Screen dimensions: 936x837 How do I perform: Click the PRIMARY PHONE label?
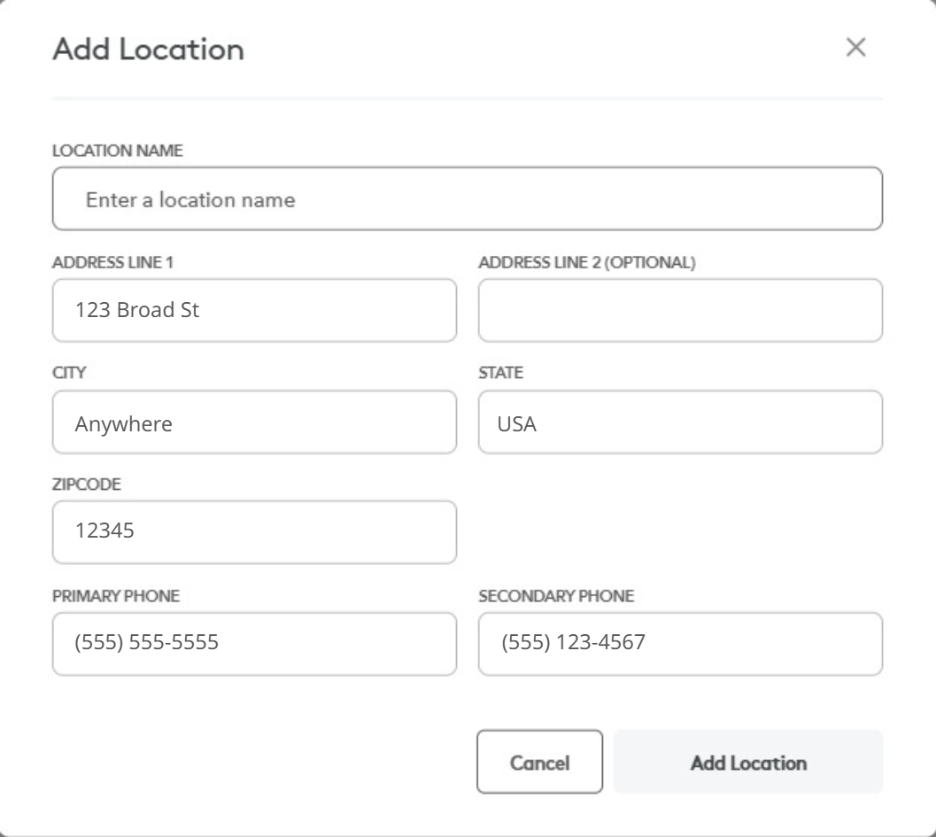click(x=116, y=596)
